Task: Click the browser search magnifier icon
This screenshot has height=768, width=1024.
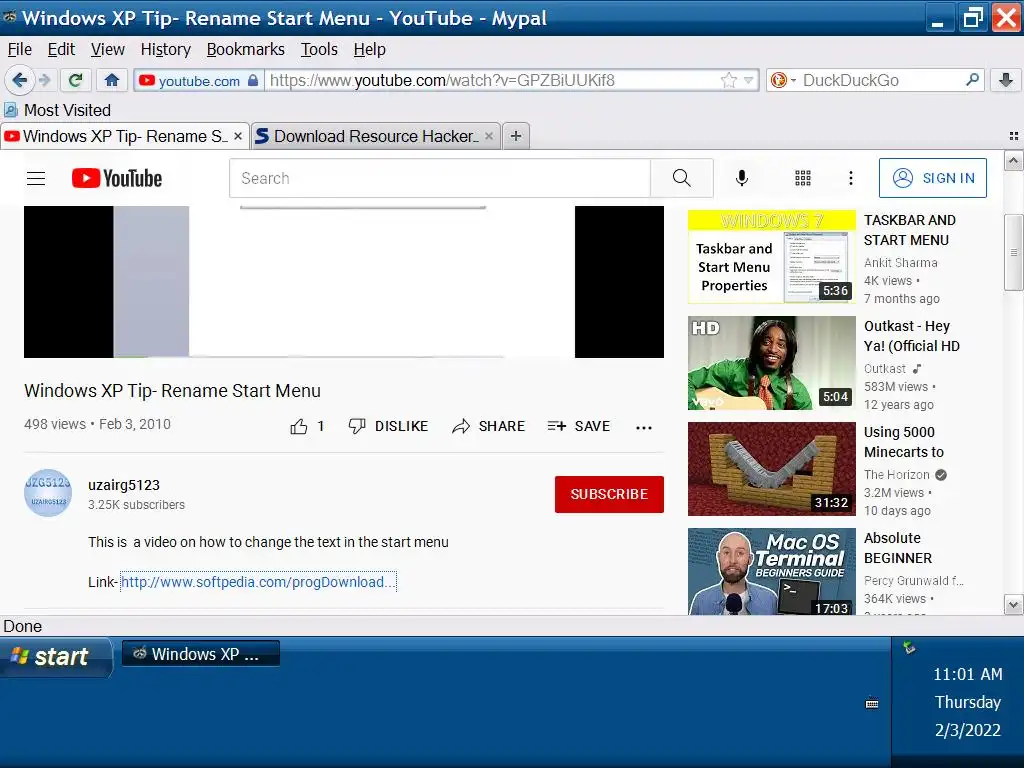Action: click(x=972, y=80)
